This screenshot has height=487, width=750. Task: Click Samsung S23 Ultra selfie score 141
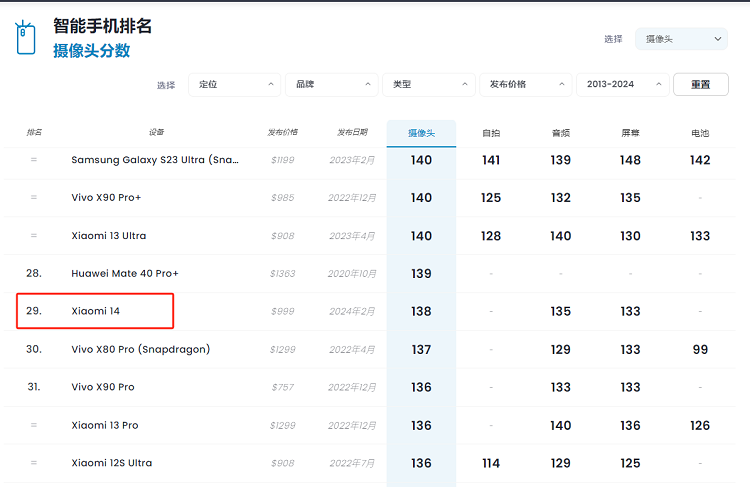[491, 160]
